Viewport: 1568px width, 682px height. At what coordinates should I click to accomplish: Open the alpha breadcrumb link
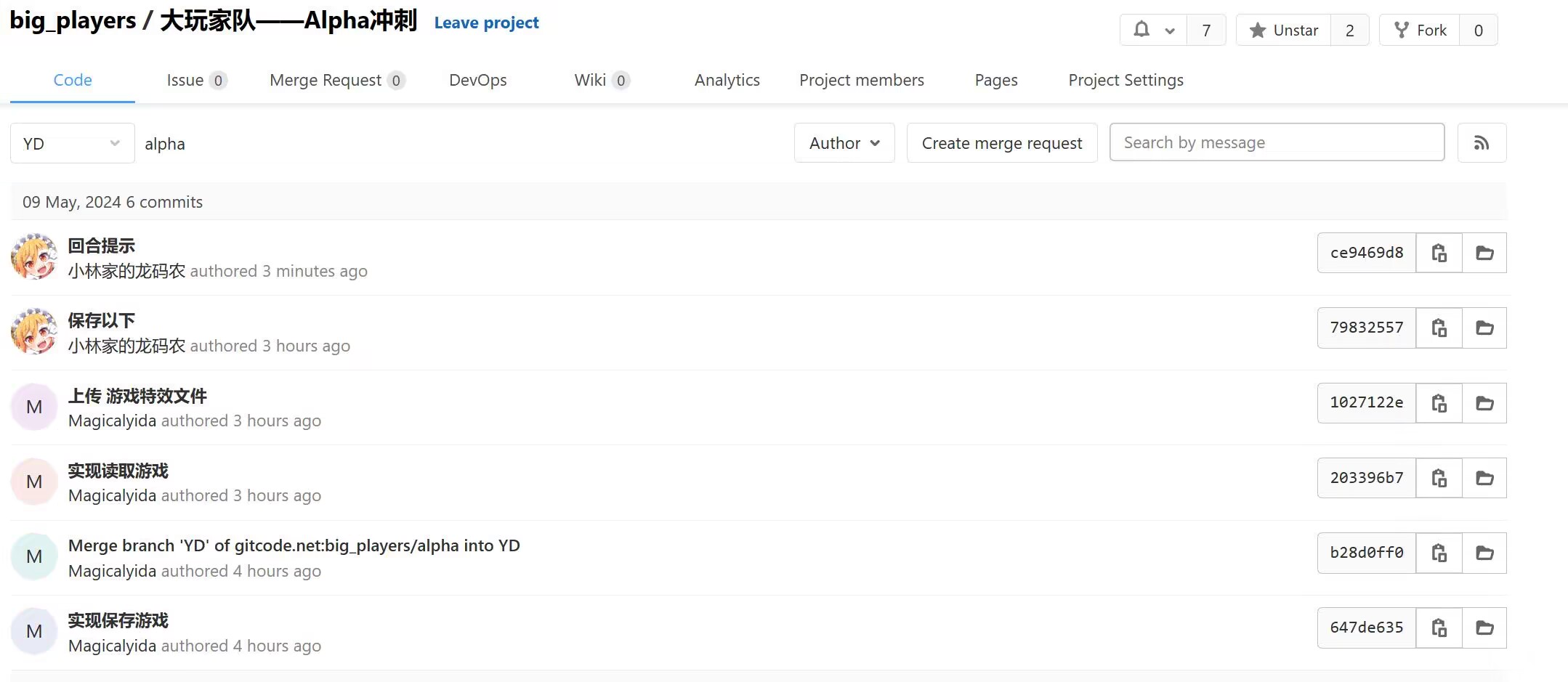click(165, 144)
